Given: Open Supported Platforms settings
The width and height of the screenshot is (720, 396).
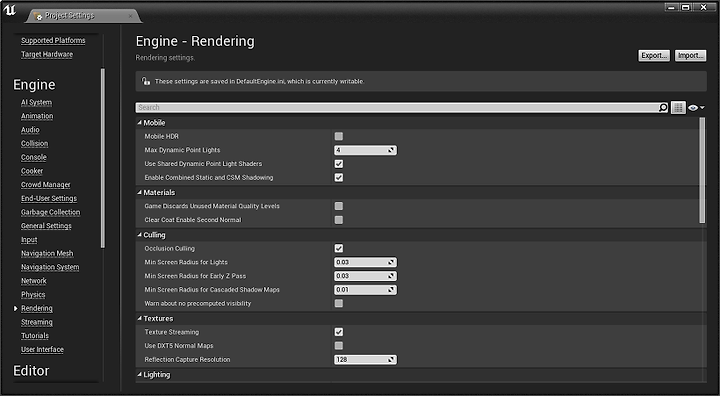Looking at the screenshot, I should [53, 40].
